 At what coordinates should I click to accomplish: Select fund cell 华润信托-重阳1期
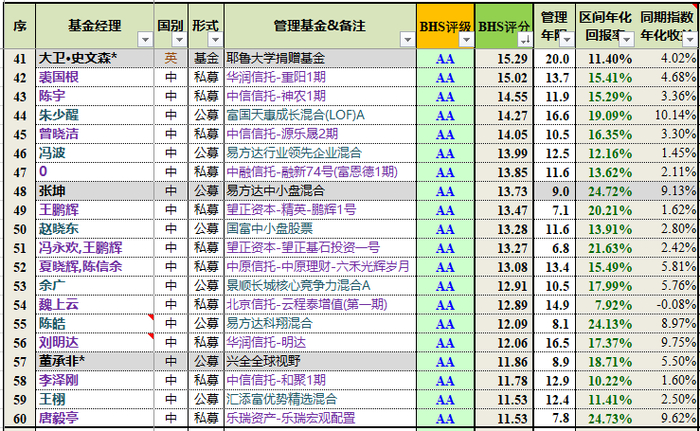click(320, 77)
